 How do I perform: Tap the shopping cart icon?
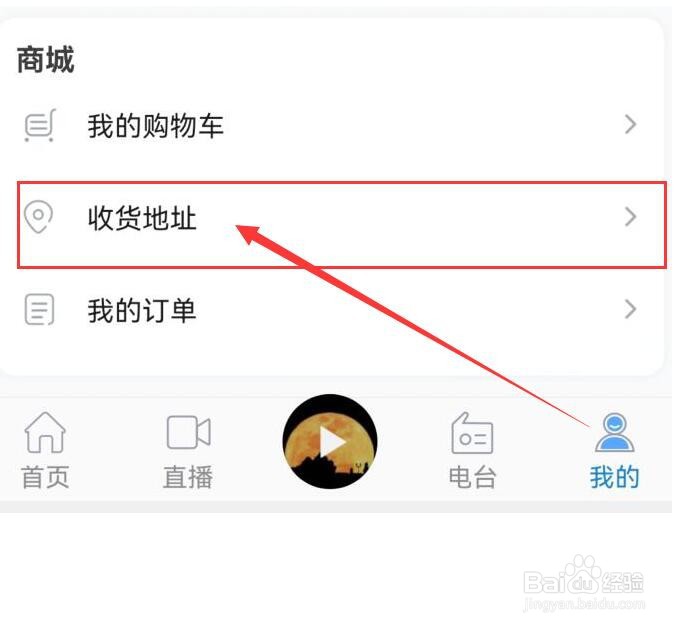coord(40,125)
